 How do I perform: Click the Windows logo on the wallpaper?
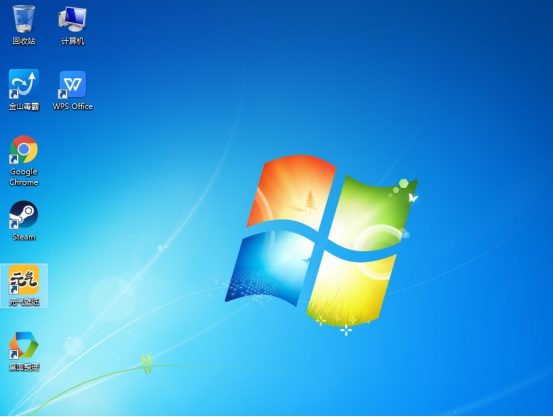321,241
